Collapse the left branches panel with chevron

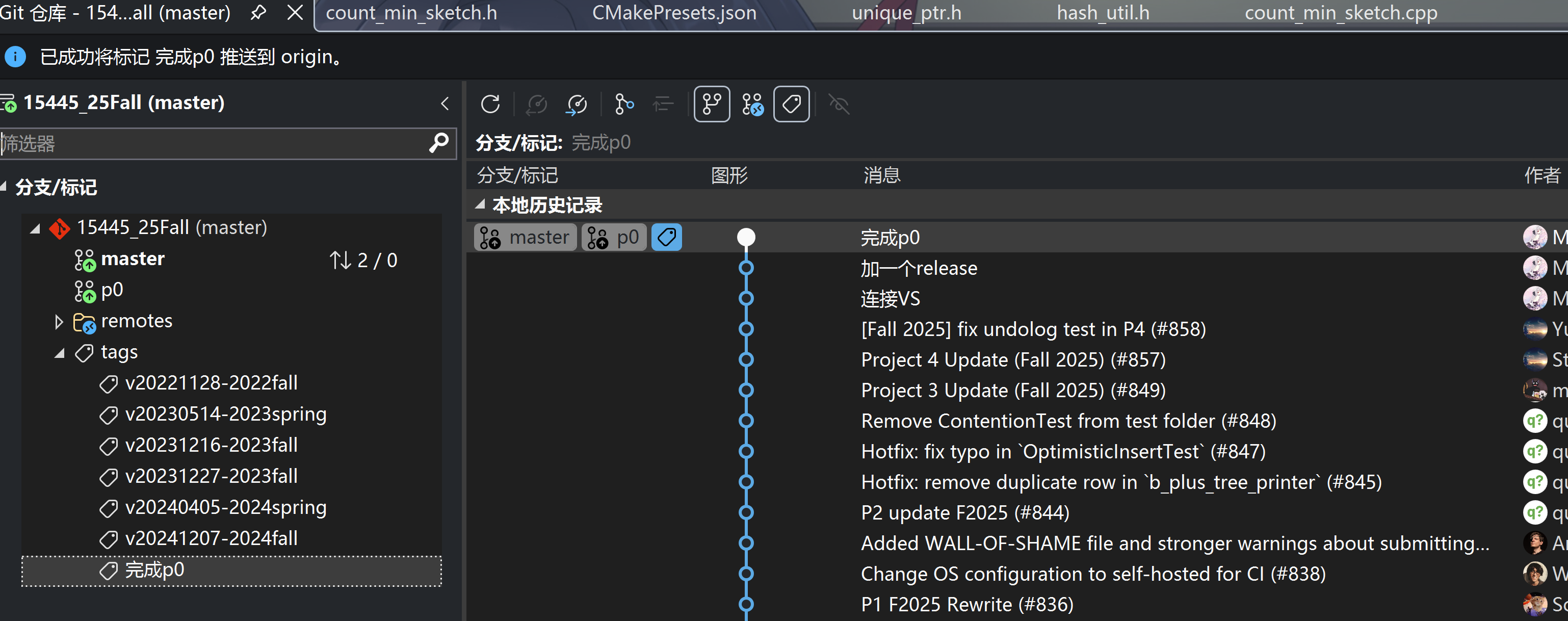pyautogui.click(x=445, y=103)
